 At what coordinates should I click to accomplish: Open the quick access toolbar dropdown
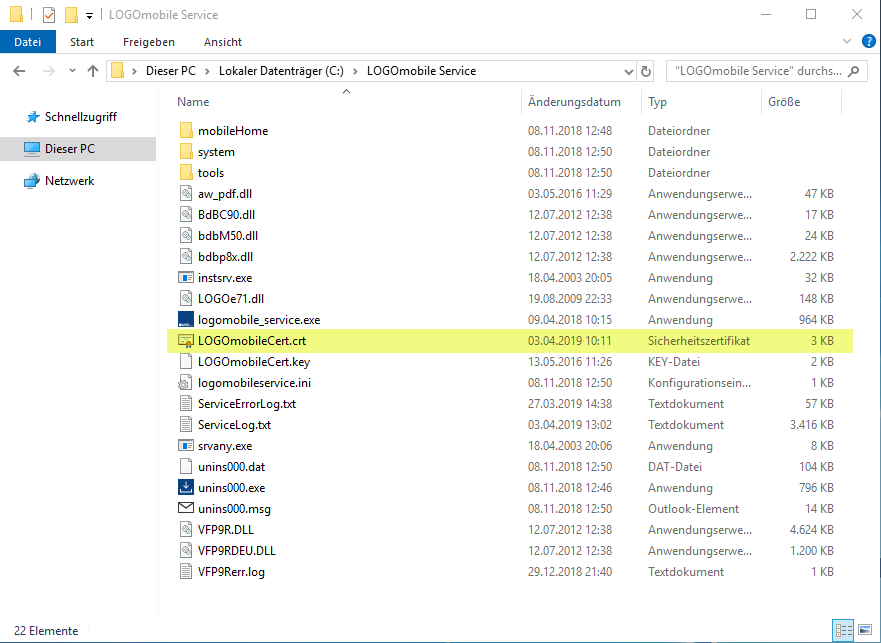(89, 16)
